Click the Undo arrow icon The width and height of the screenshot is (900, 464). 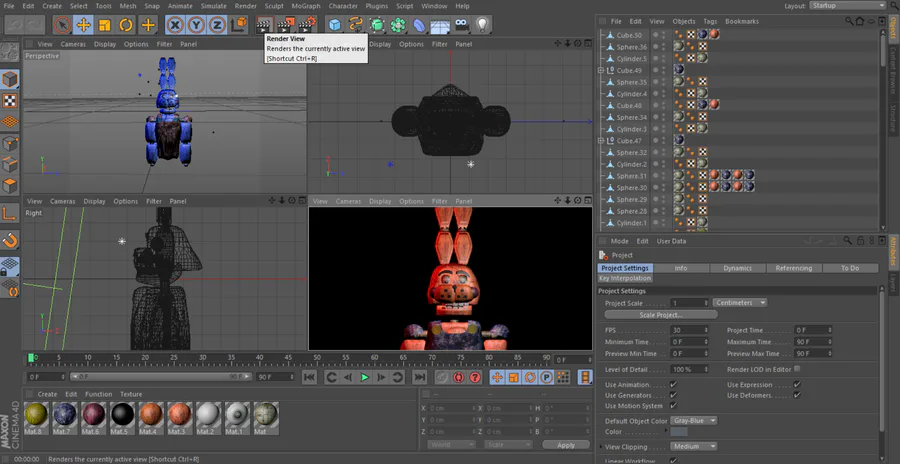14,25
